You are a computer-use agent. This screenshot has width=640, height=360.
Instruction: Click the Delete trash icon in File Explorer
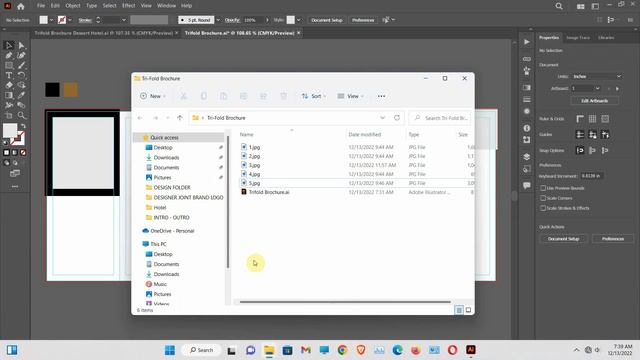(x=283, y=96)
